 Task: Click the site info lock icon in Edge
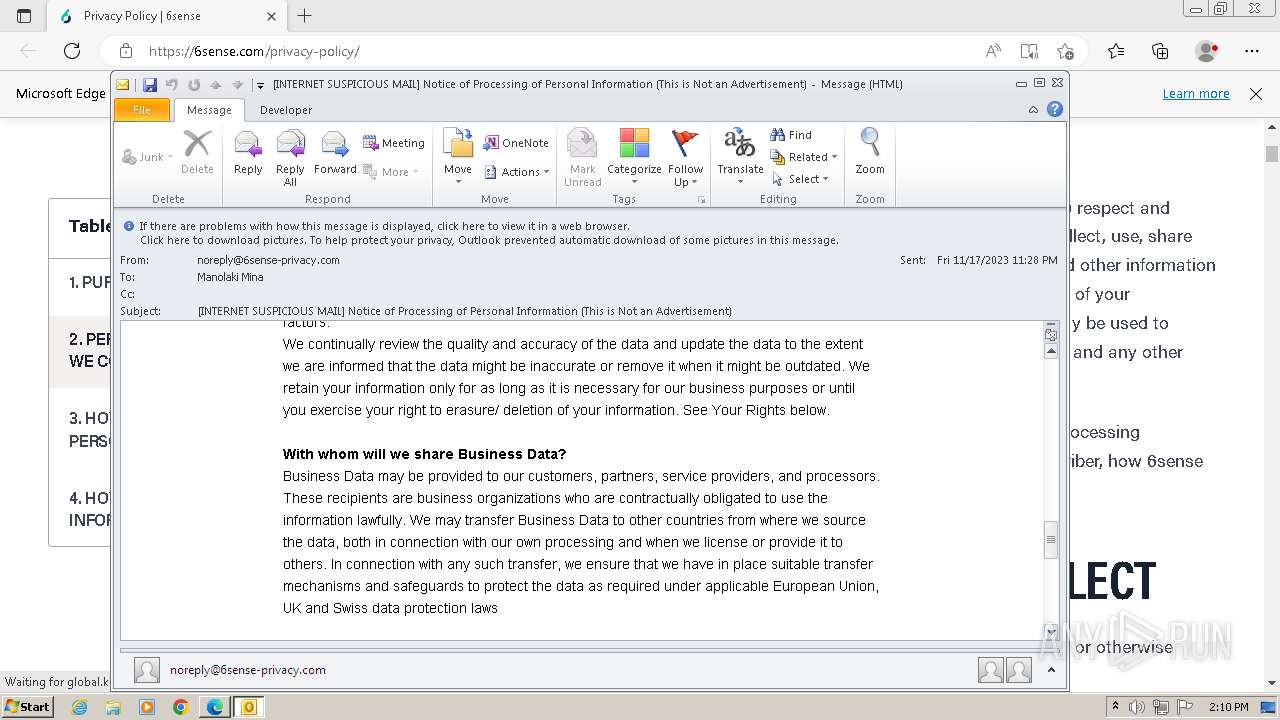click(x=125, y=51)
